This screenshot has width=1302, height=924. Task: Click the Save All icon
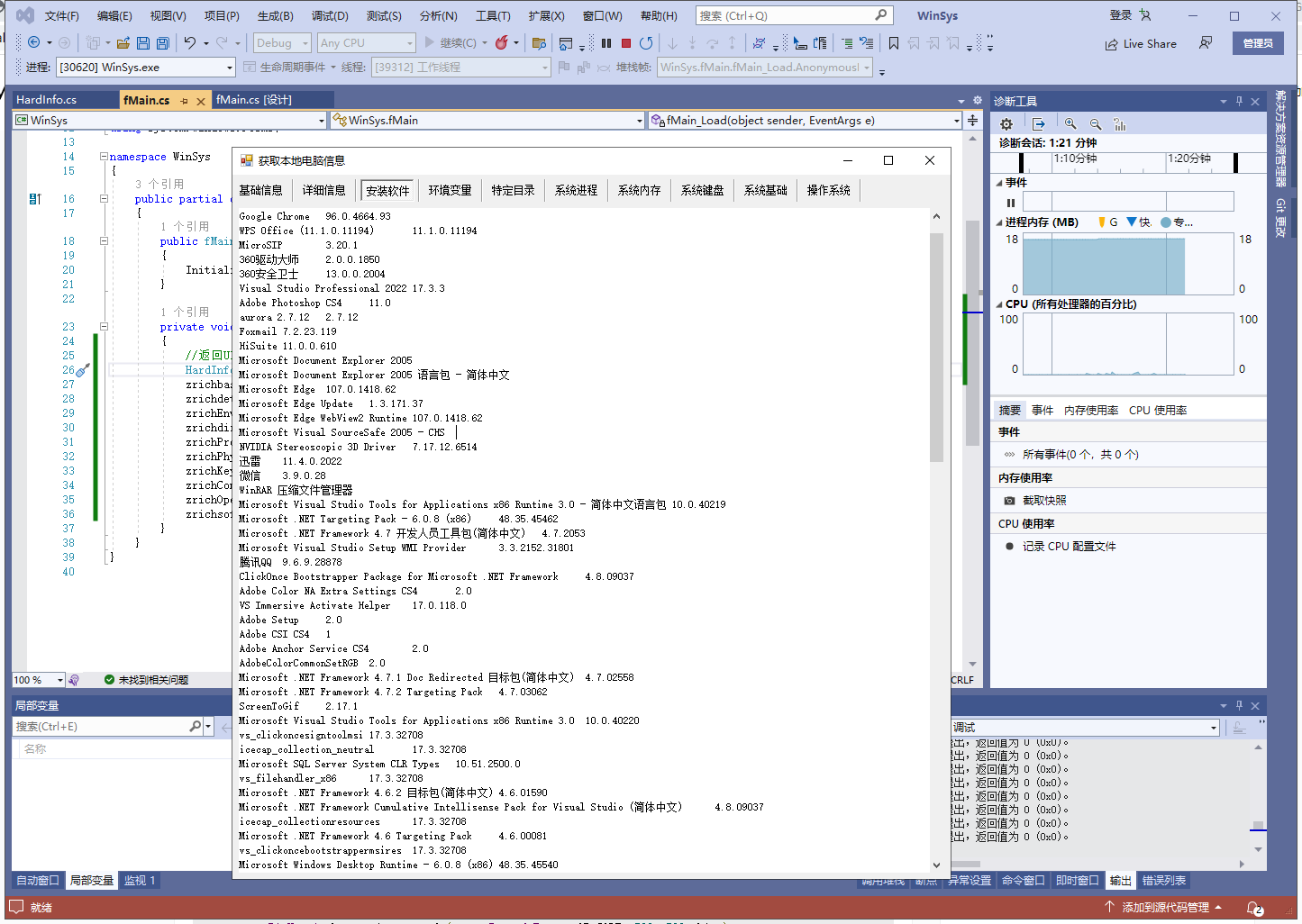pos(163,42)
